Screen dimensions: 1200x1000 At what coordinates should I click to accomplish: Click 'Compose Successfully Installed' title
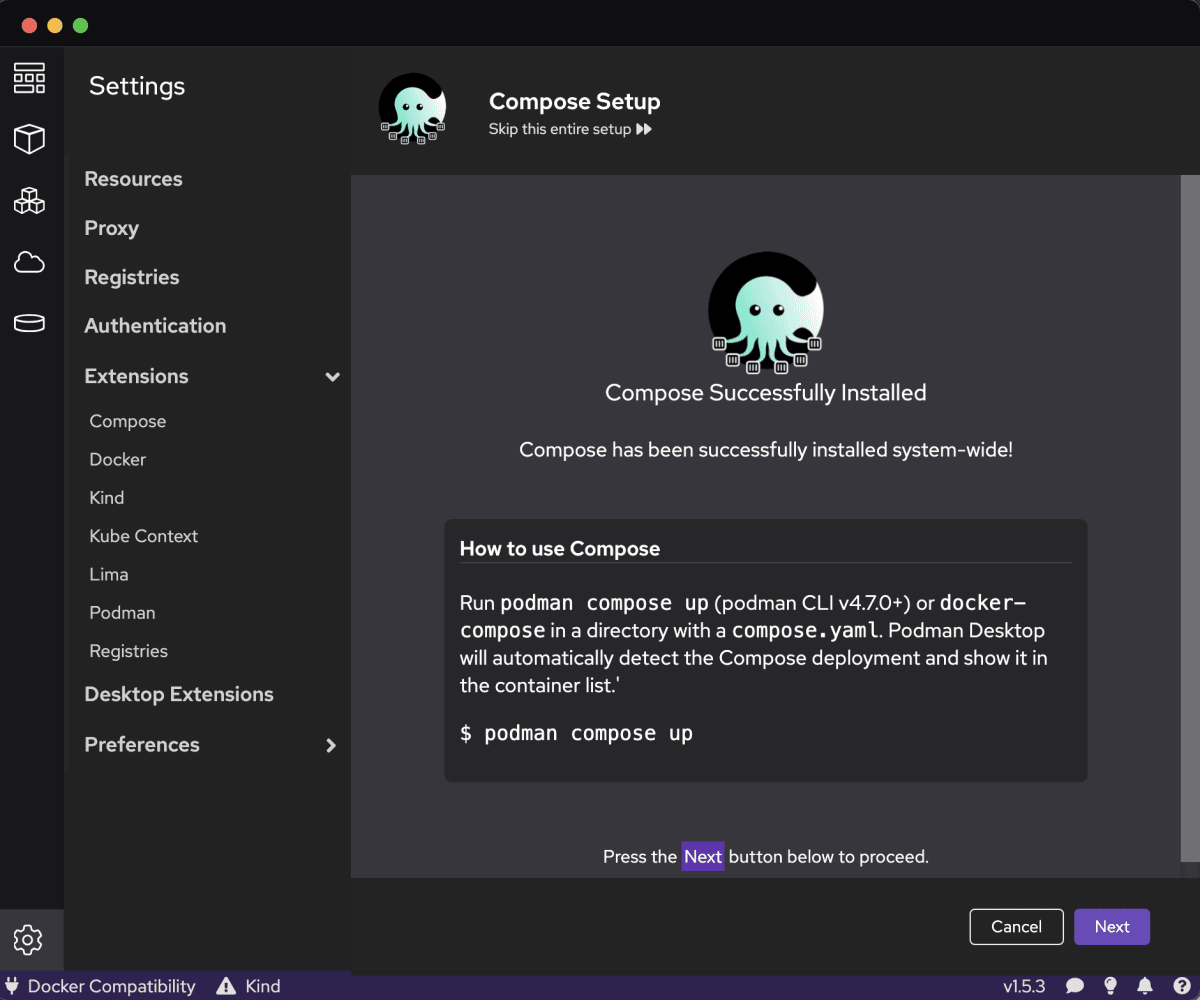point(766,393)
